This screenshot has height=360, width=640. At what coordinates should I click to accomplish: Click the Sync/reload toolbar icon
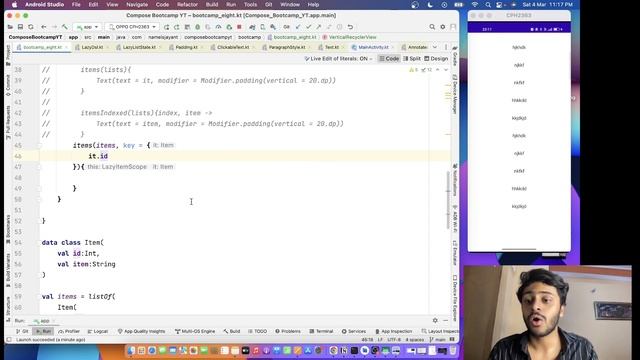coord(31,27)
